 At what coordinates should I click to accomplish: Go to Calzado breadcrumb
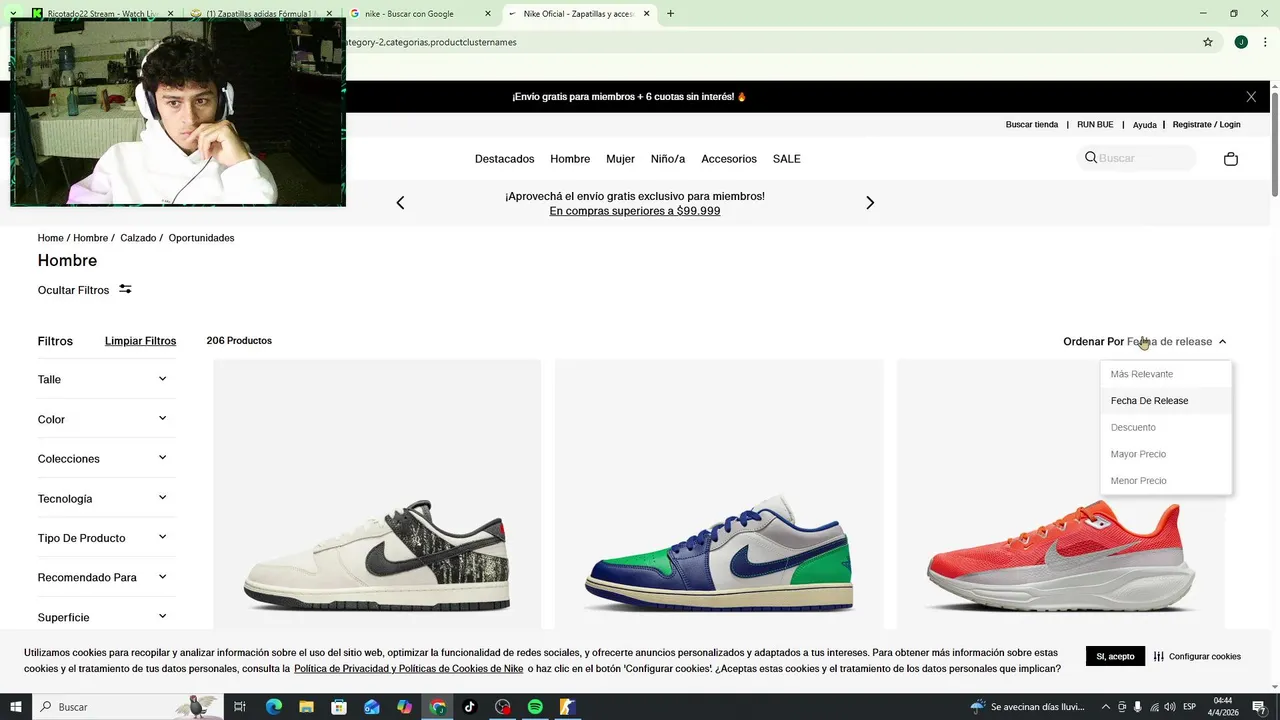(x=138, y=238)
